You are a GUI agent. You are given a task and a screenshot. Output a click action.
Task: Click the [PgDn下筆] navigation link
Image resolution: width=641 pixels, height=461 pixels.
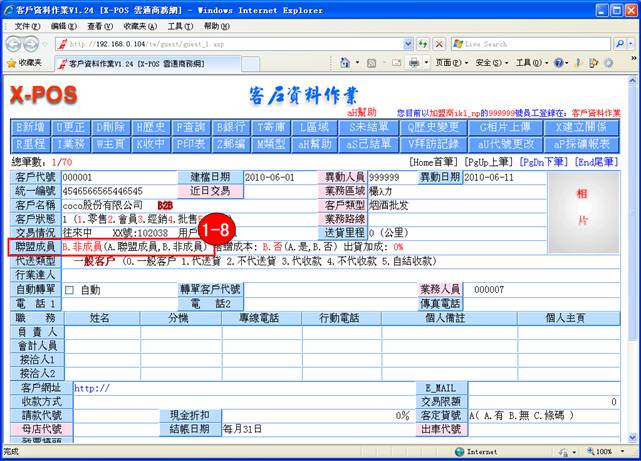click(x=549, y=161)
